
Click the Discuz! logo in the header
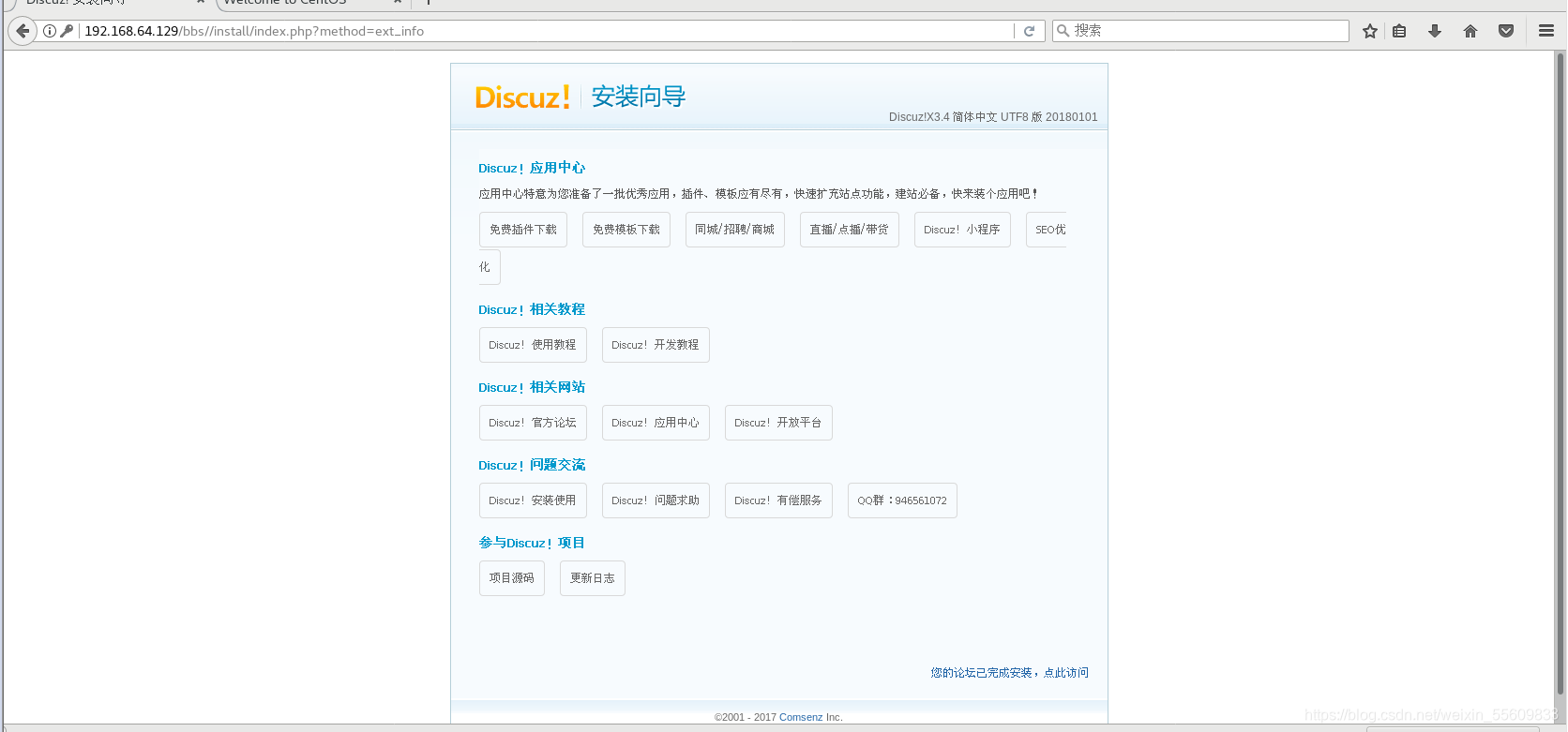pos(522,97)
